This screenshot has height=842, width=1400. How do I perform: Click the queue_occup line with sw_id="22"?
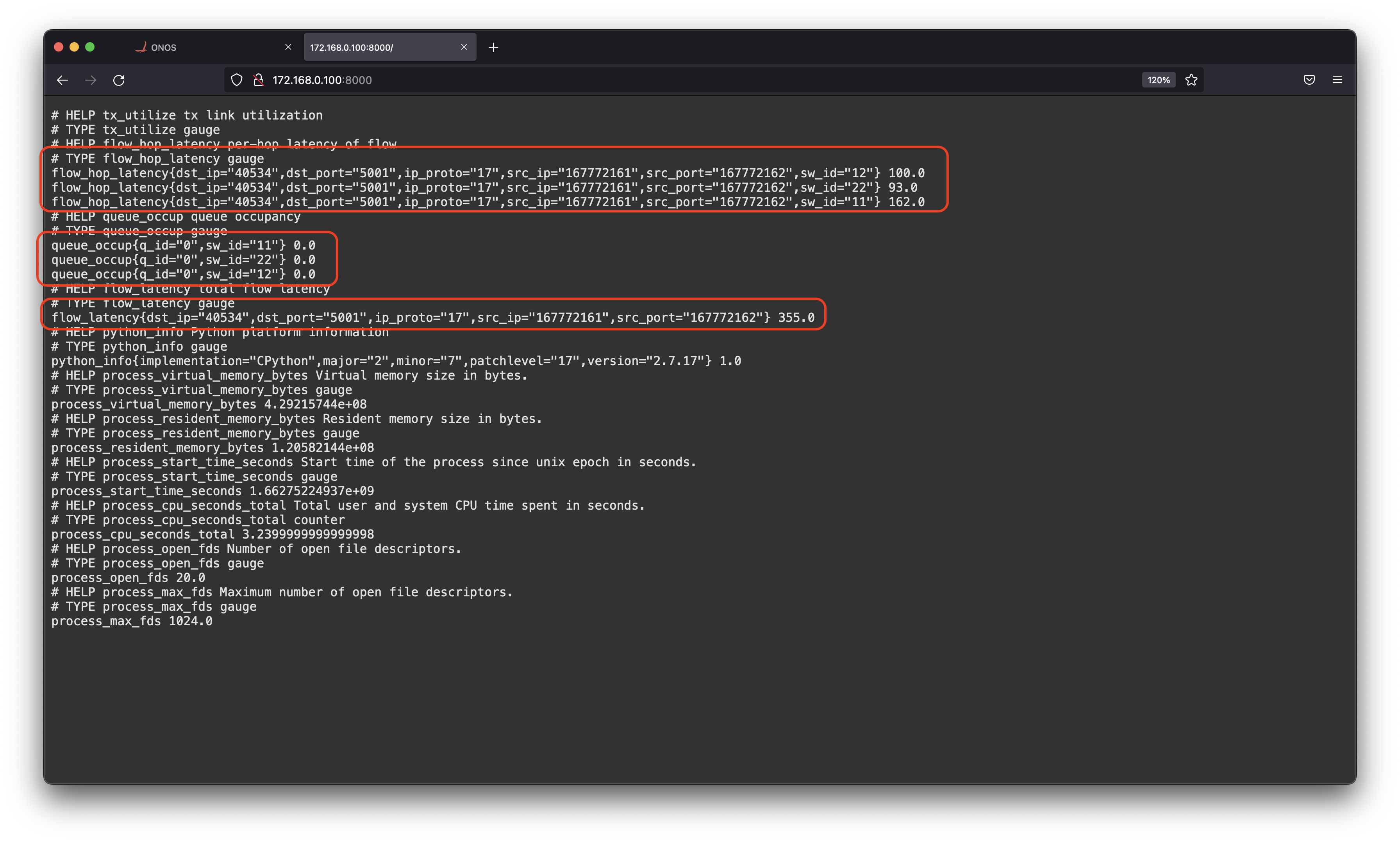point(183,260)
